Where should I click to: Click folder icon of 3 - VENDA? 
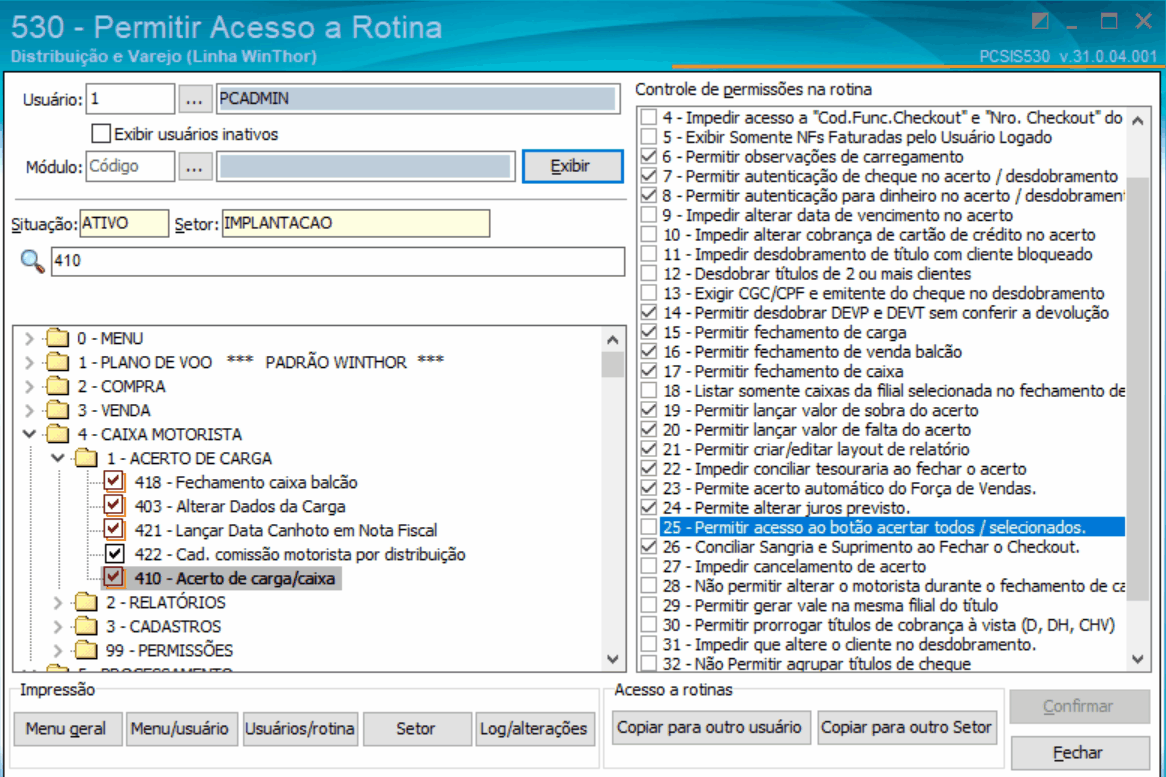coord(57,410)
